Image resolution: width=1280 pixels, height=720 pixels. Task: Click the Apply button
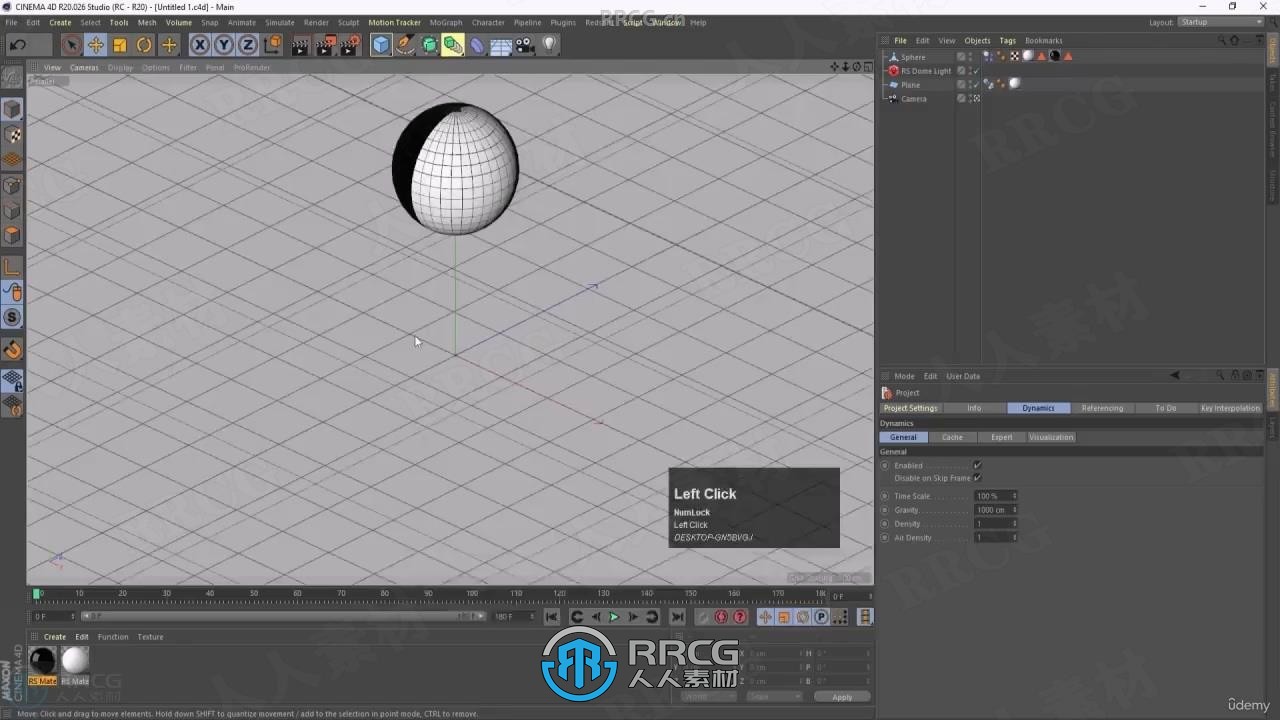click(842, 697)
